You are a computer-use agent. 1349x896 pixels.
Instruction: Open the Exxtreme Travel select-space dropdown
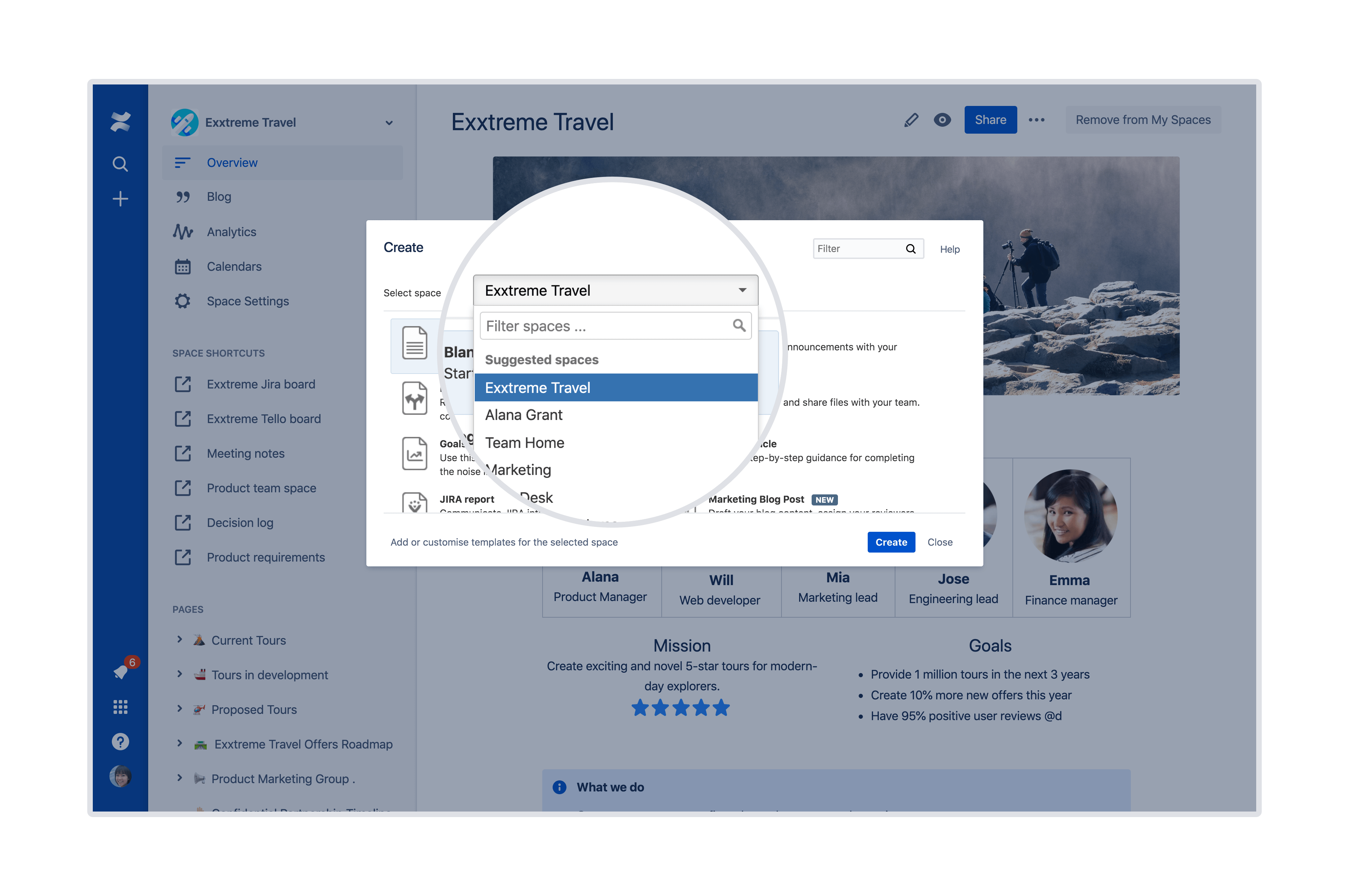[x=615, y=290]
